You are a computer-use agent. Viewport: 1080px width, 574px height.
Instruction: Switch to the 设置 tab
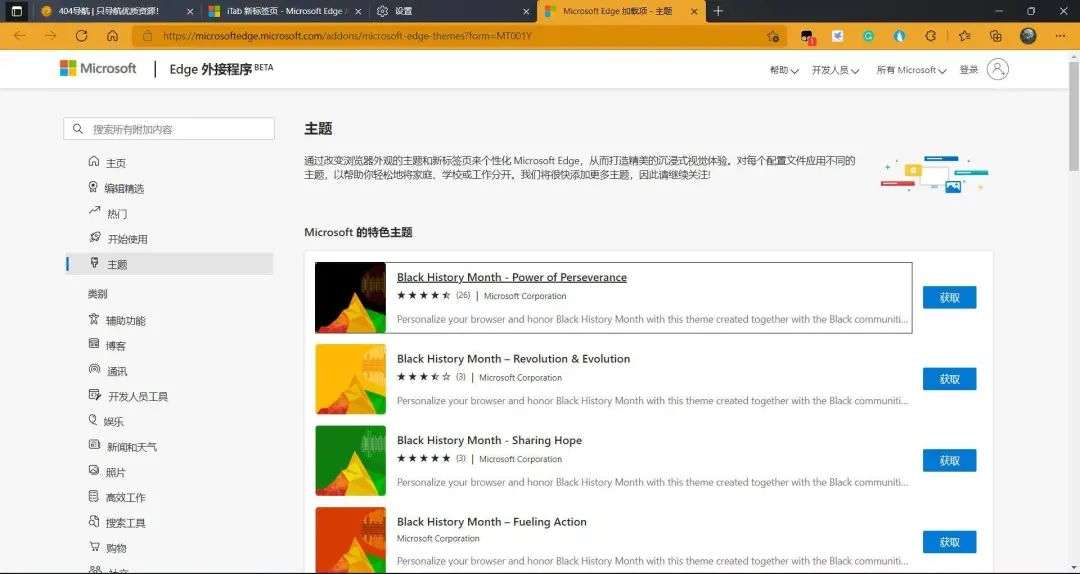[x=453, y=11]
